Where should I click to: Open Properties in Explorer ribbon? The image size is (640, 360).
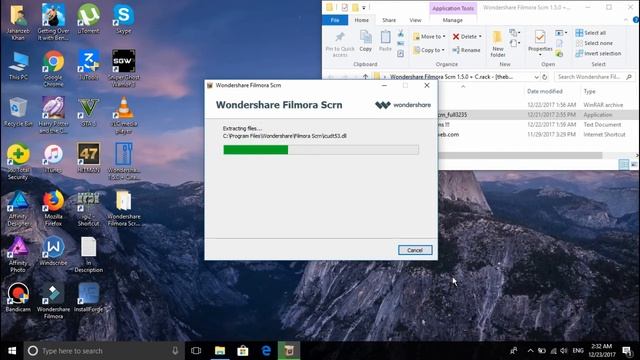point(540,42)
